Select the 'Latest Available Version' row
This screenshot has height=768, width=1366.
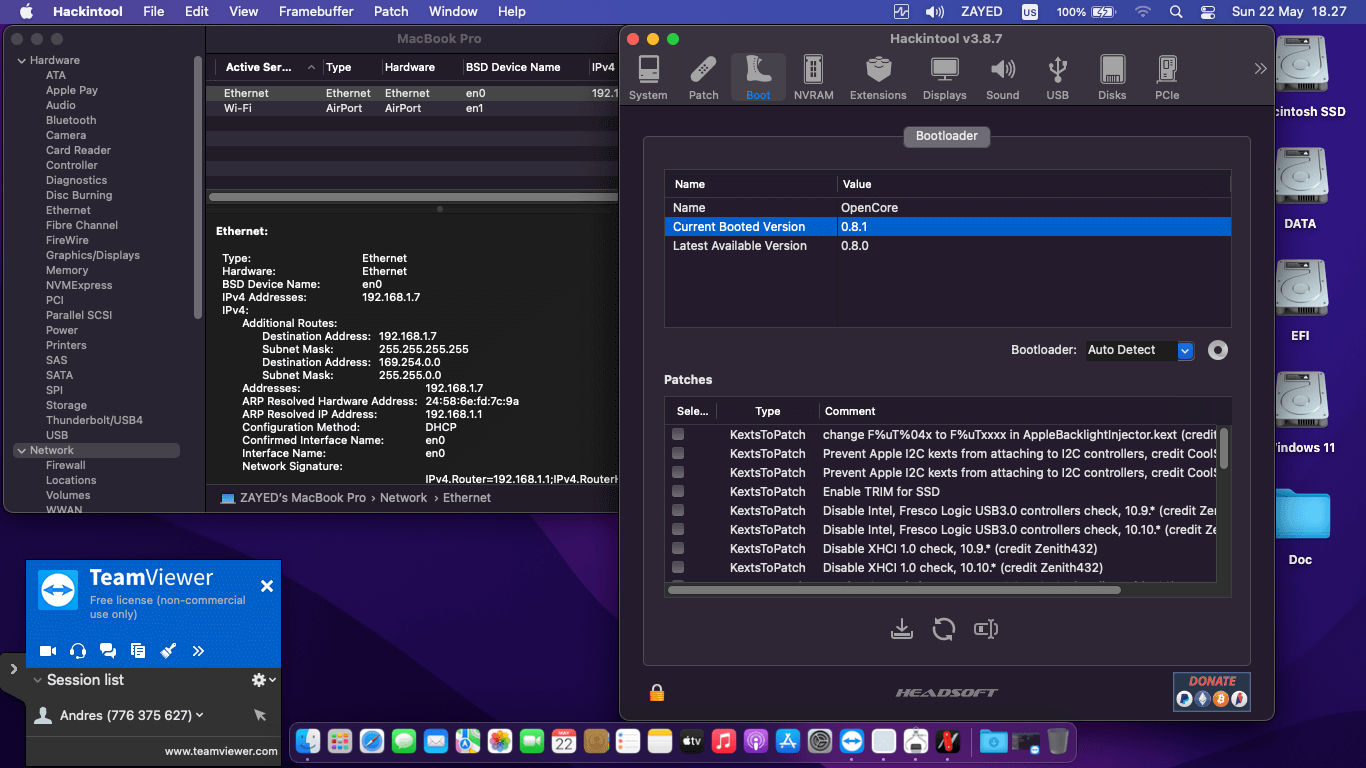pyautogui.click(x=947, y=246)
